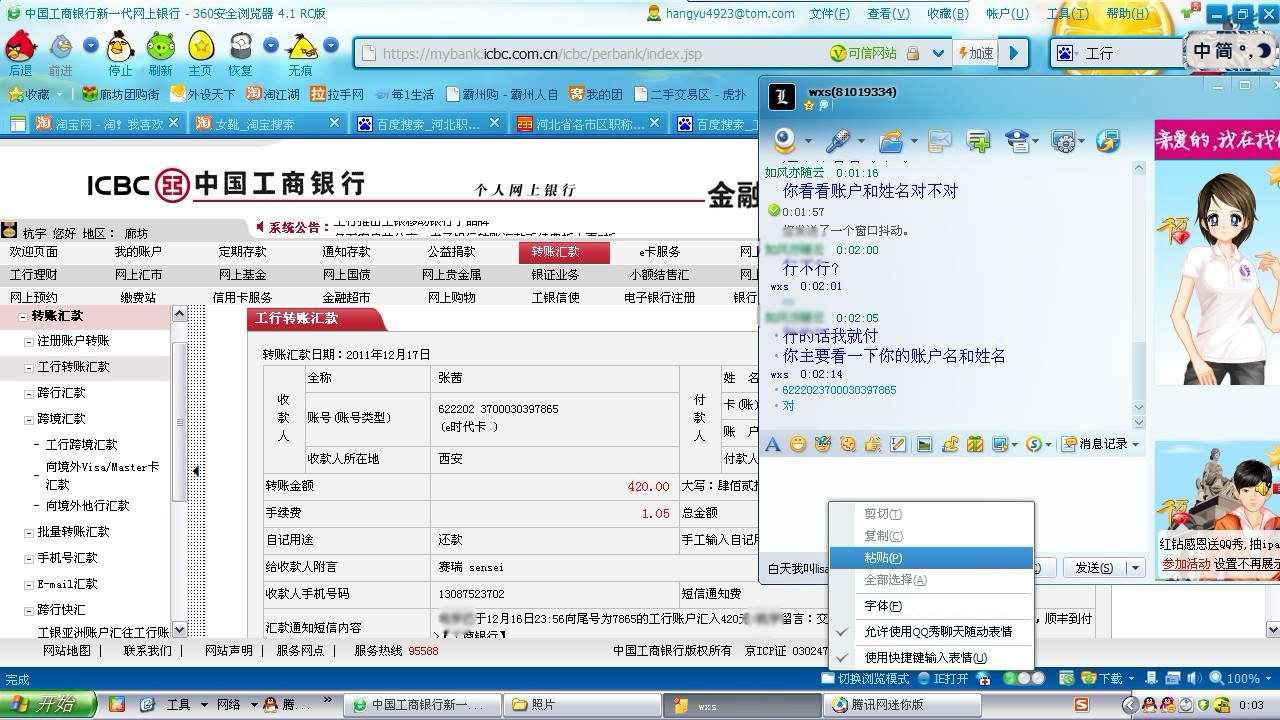The height and width of the screenshot is (720, 1280).
Task: Click the 加速 speed-up button
Action: coord(975,53)
